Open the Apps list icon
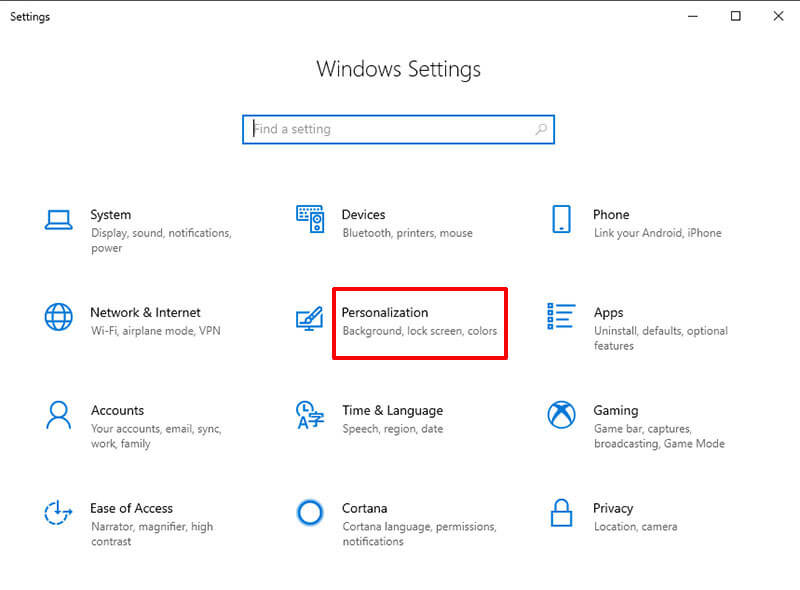800x590 pixels. click(x=561, y=316)
